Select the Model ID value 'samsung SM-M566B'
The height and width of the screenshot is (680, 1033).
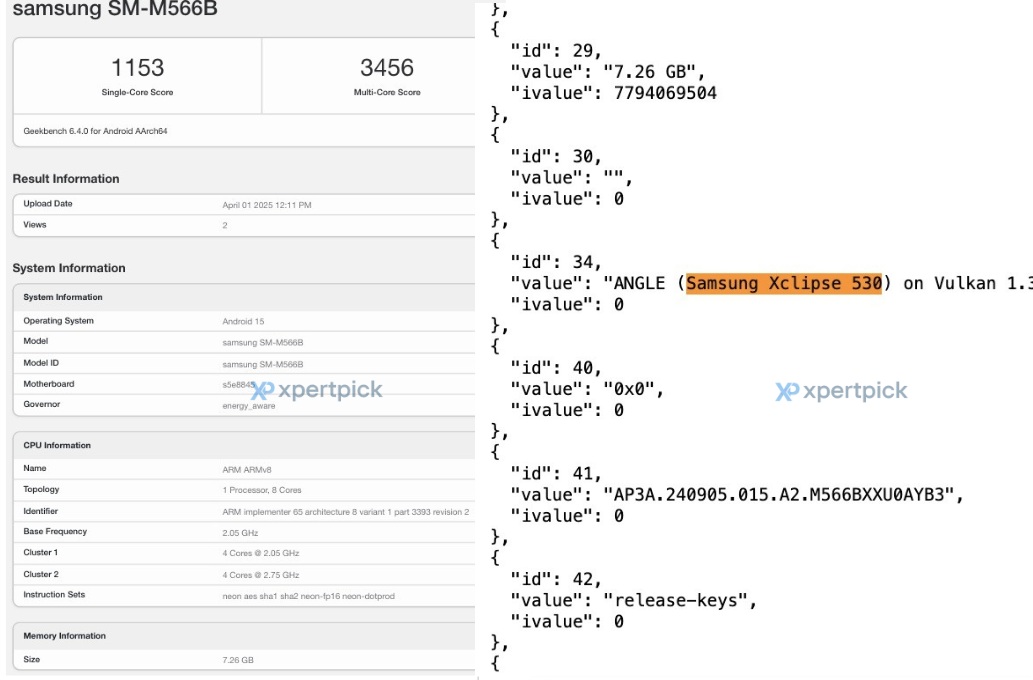point(263,364)
